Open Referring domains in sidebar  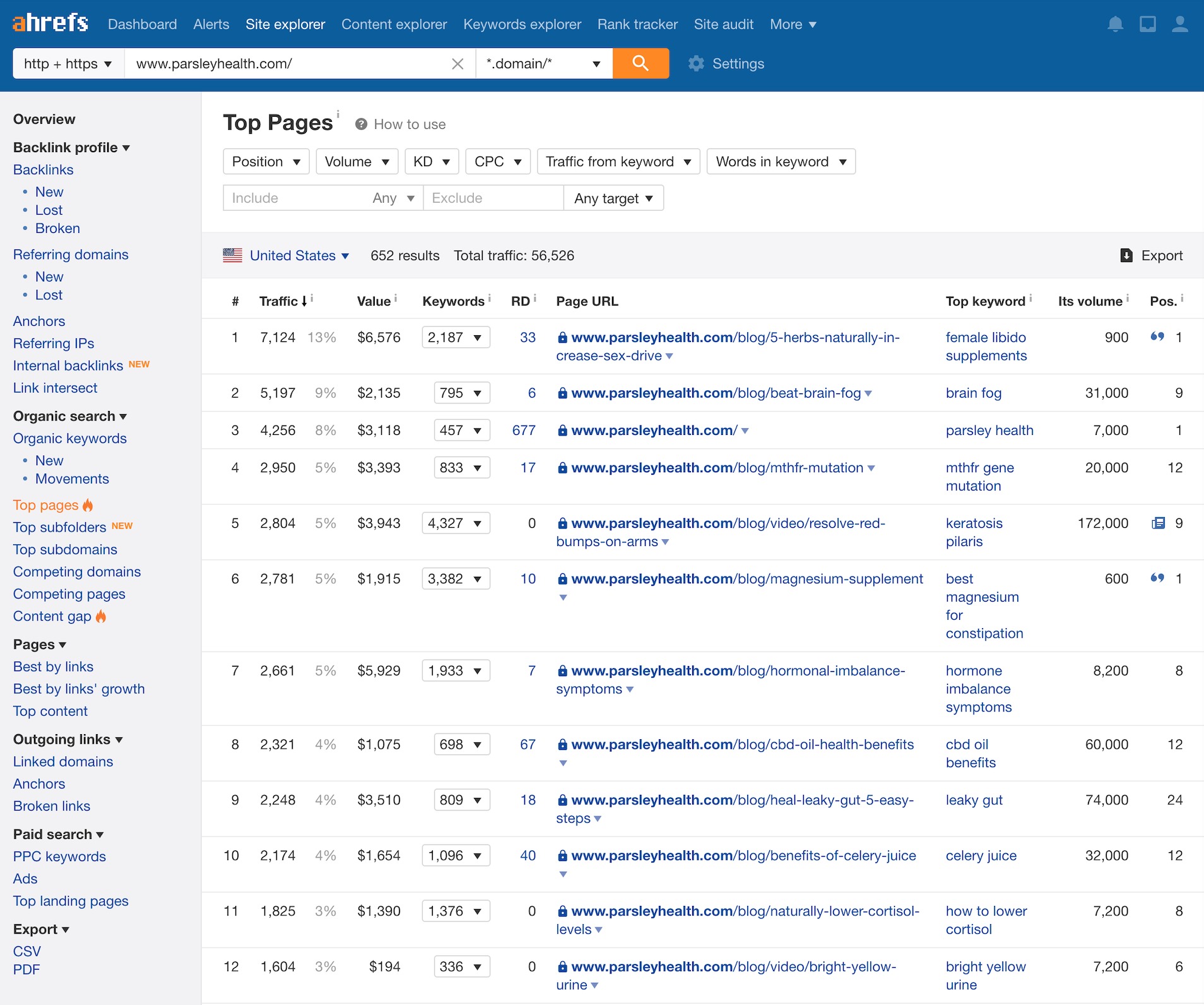[71, 254]
